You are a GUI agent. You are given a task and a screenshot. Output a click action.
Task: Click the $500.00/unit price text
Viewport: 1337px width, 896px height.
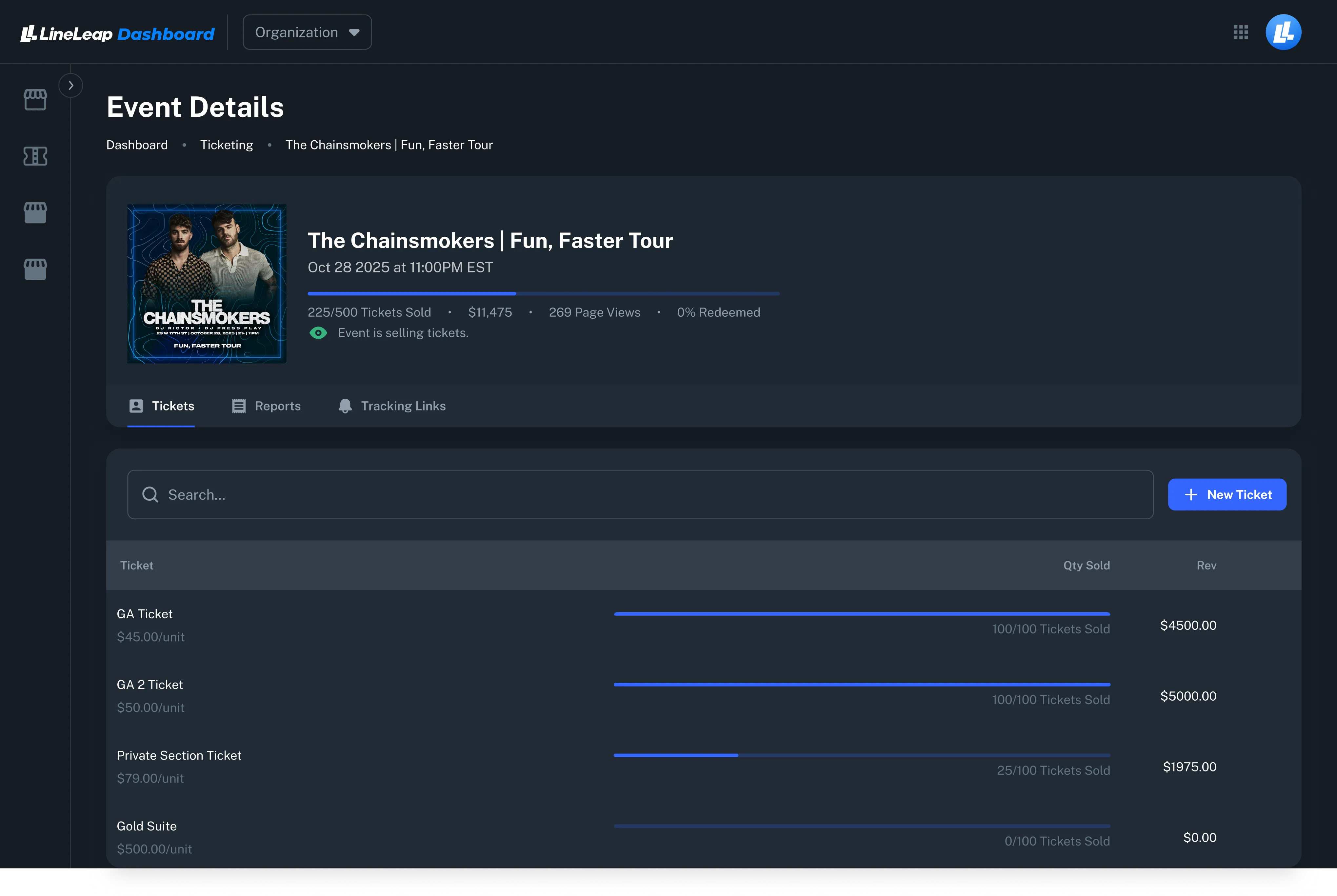[x=154, y=850]
